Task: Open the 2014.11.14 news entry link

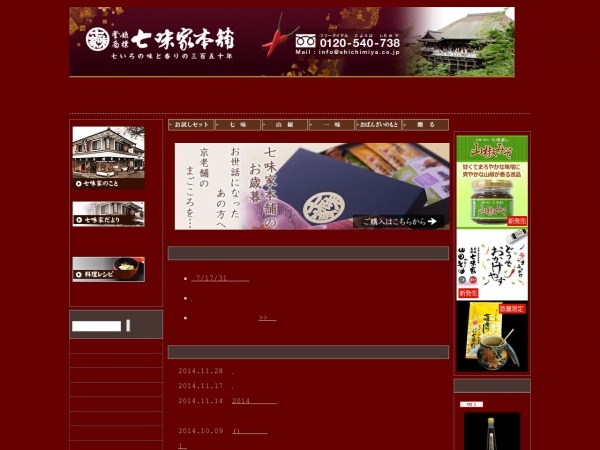Action: pyautogui.click(x=254, y=401)
